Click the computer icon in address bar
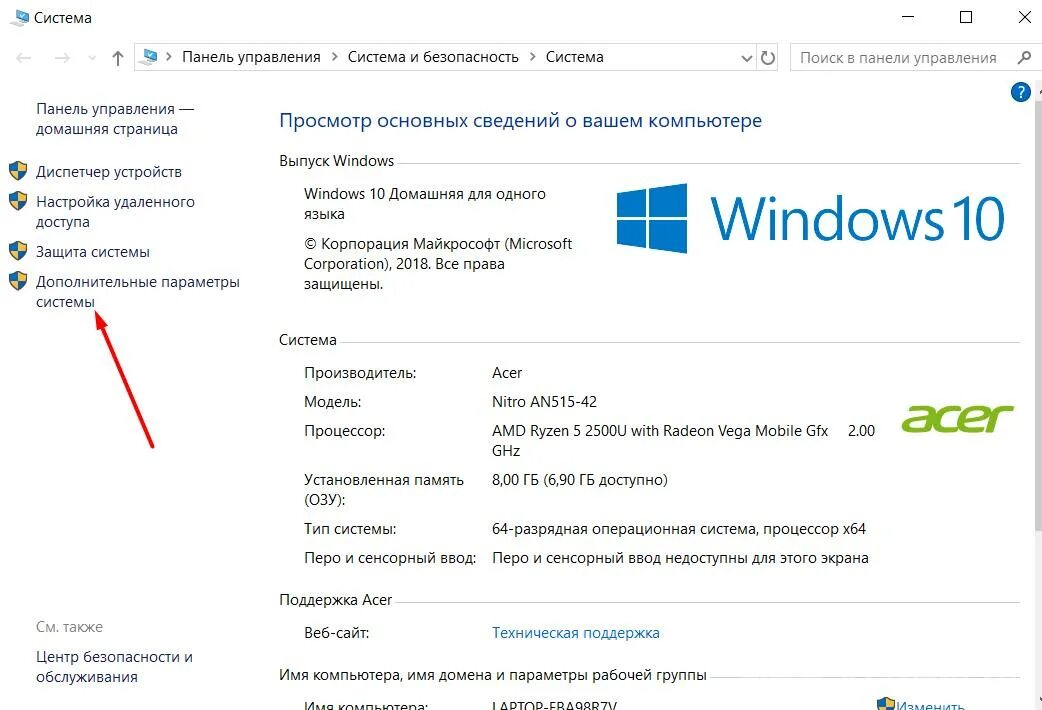Viewport: 1042px width, 710px height. tap(150, 57)
